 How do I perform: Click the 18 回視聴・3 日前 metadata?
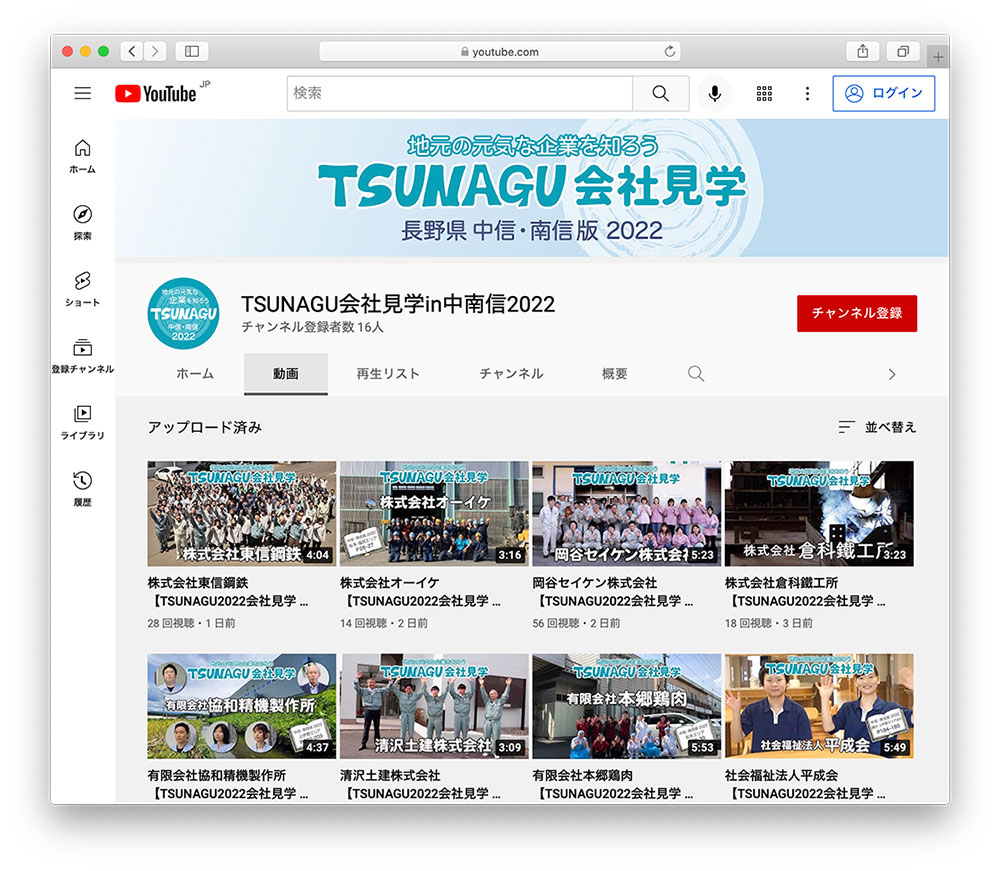769,623
